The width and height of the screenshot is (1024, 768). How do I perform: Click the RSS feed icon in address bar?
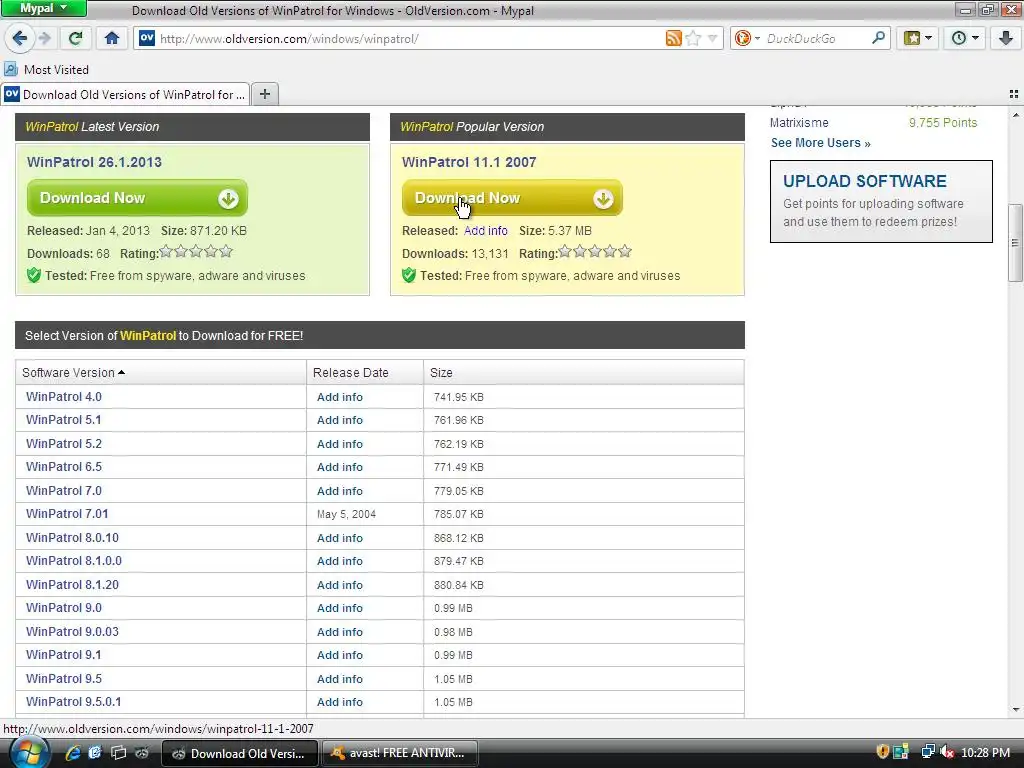673,39
